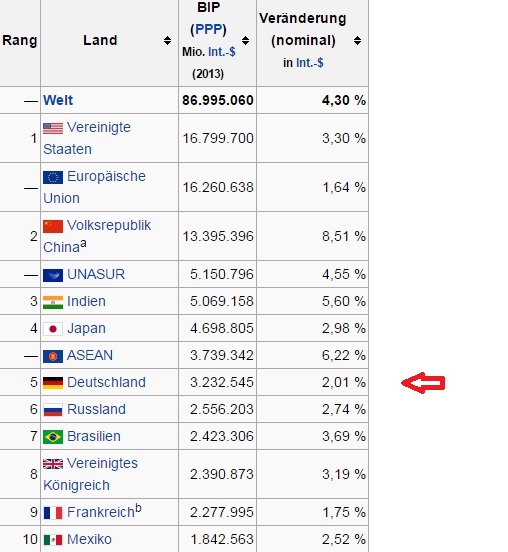Click the India flag icon
The height and width of the screenshot is (552, 508).
coord(53,302)
